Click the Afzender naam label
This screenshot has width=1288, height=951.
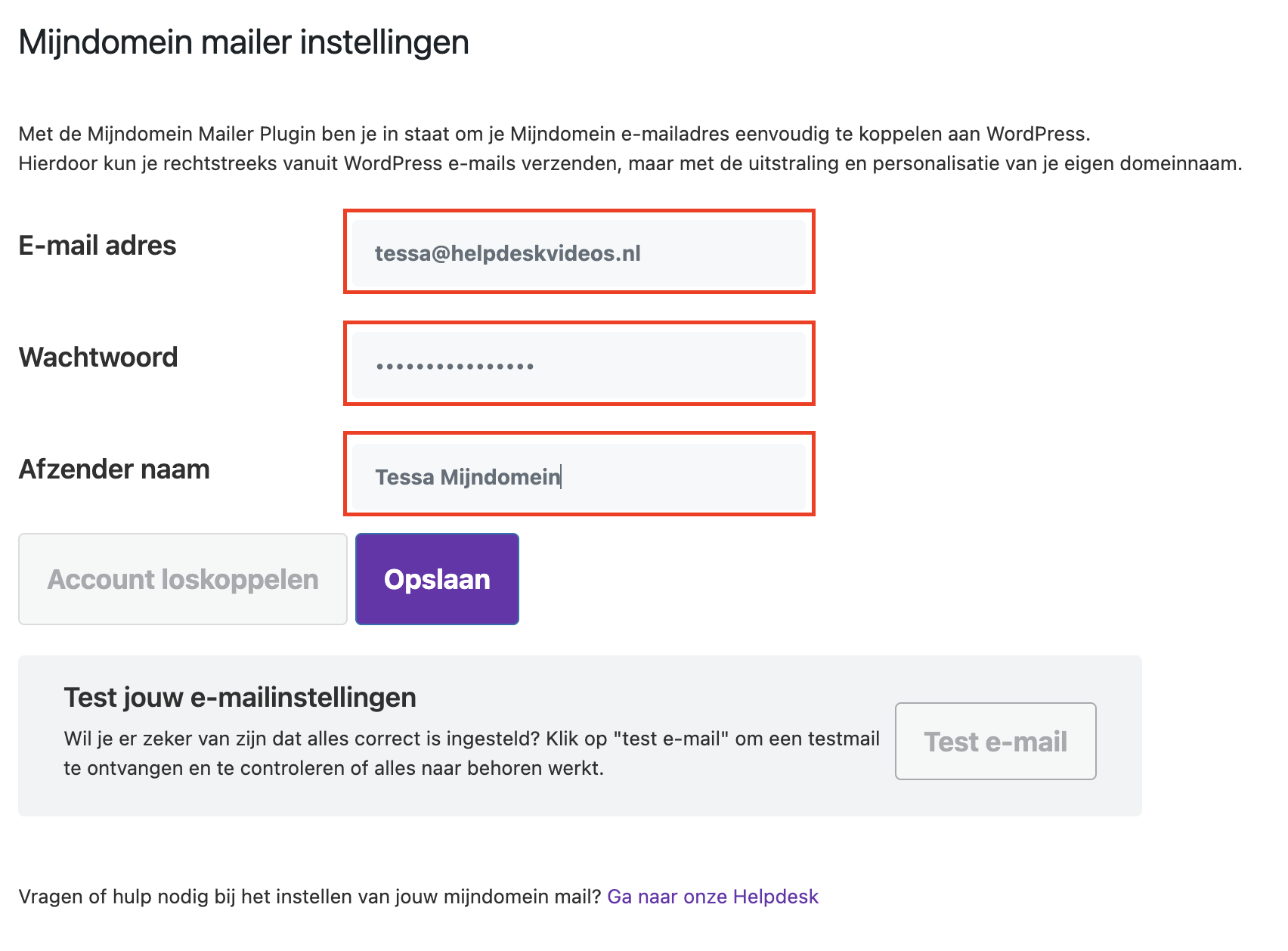point(114,469)
